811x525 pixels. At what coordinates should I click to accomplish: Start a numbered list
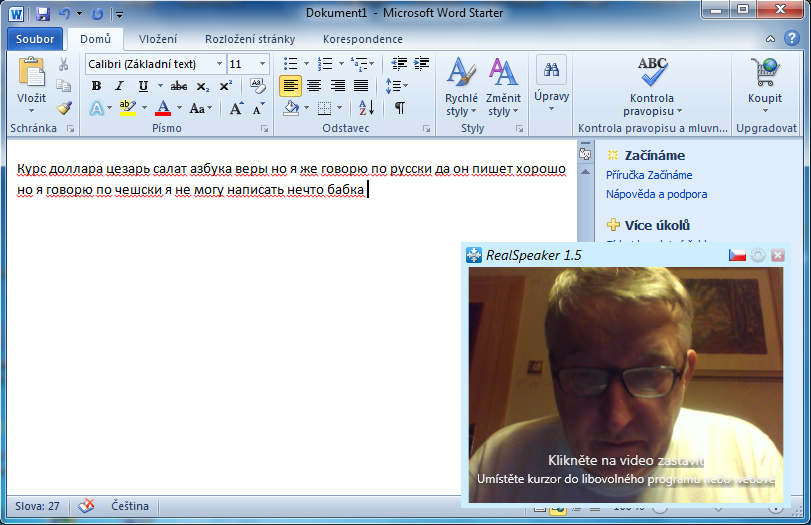[x=325, y=64]
